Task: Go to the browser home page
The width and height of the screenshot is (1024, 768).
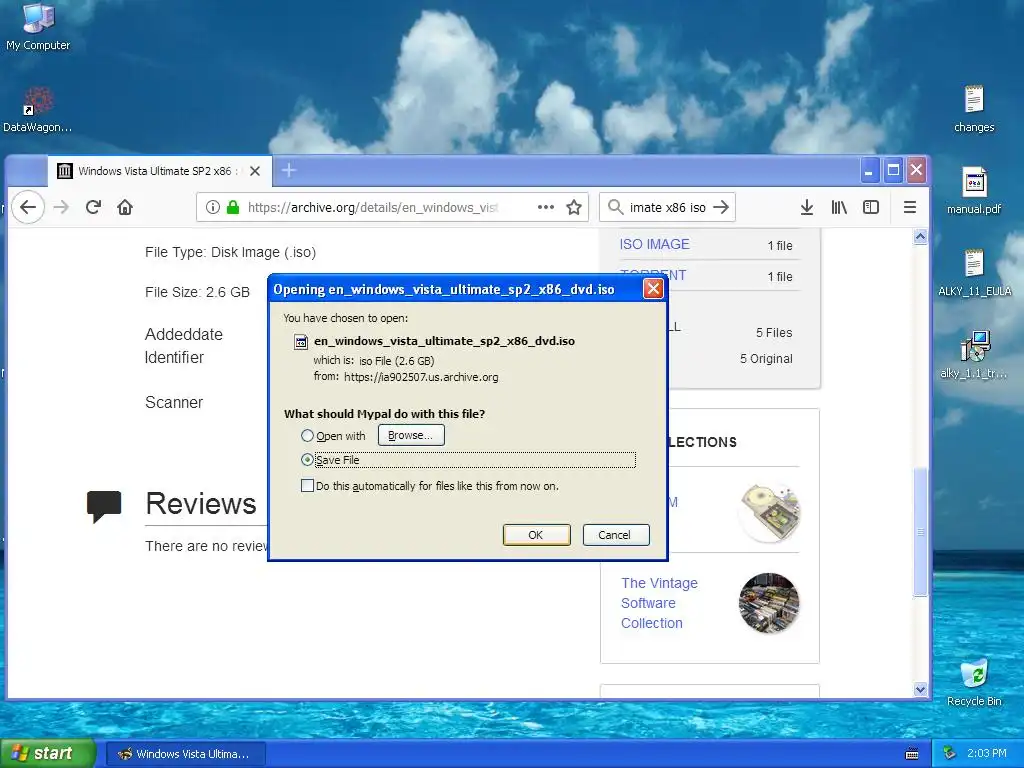Action: click(x=125, y=207)
